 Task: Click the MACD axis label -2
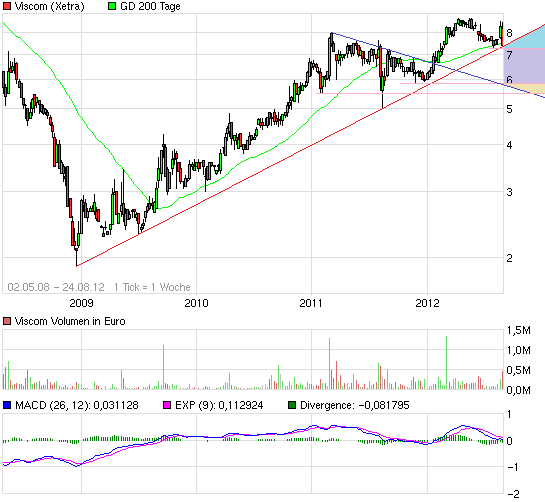(513, 494)
